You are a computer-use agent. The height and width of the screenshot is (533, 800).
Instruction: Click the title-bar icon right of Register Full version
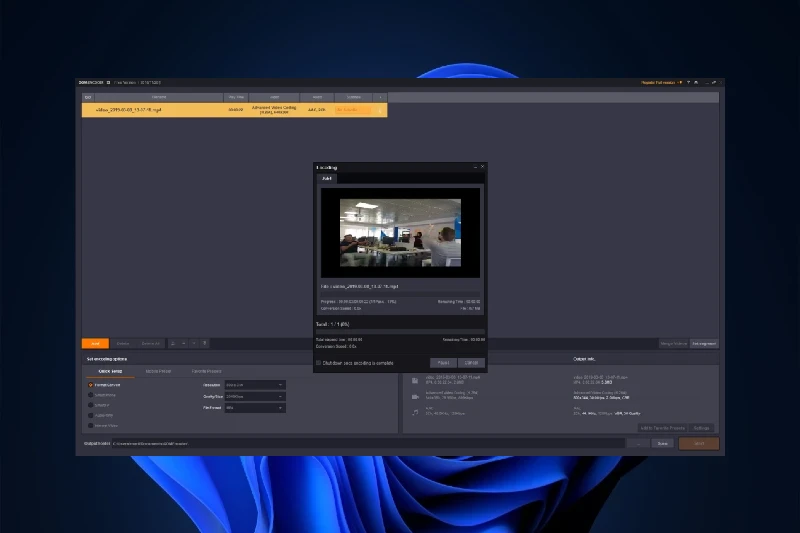pos(688,82)
